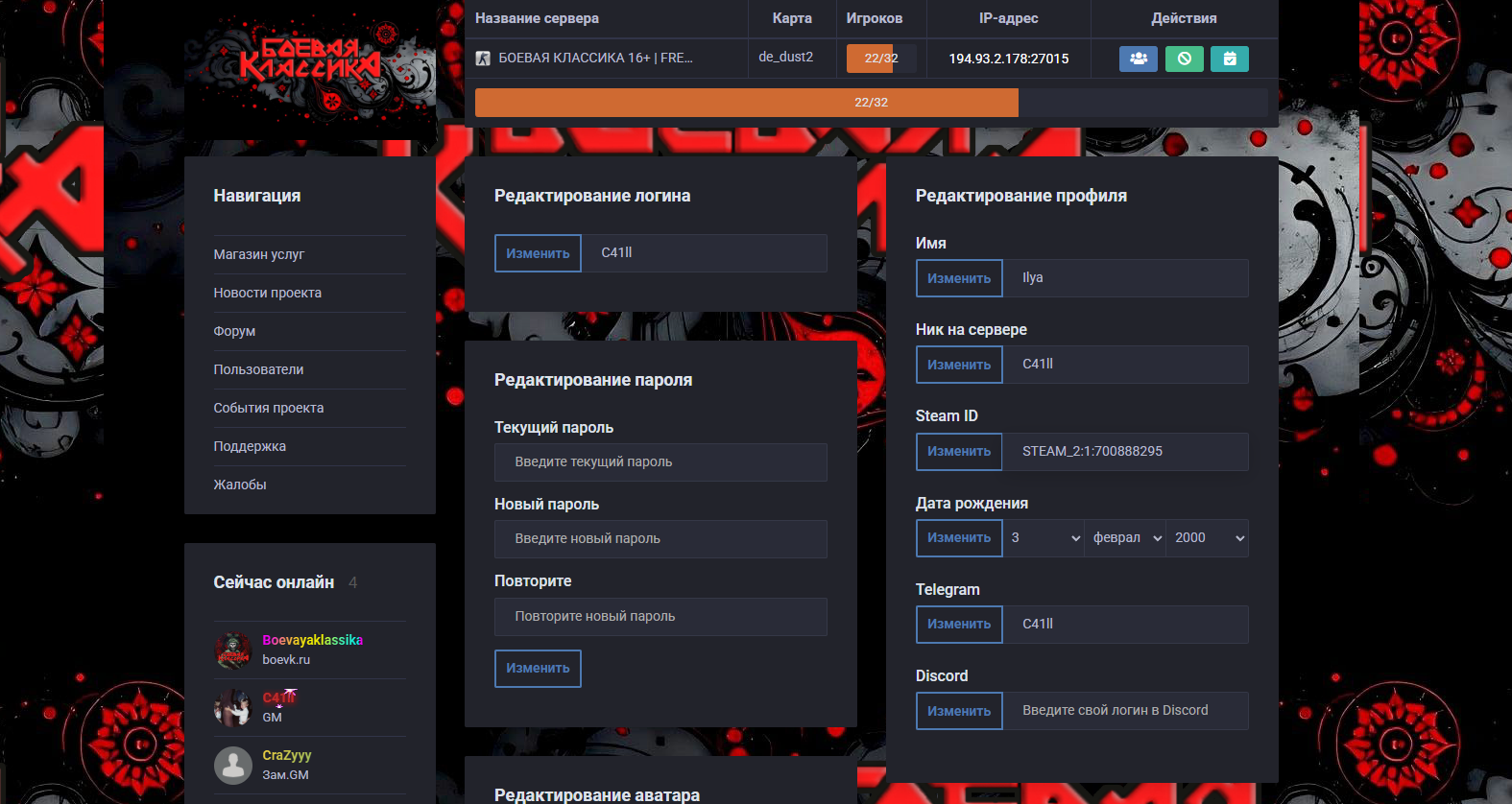Click the teal calendar check icon button
Screen dimensions: 1512x804
[1230, 59]
